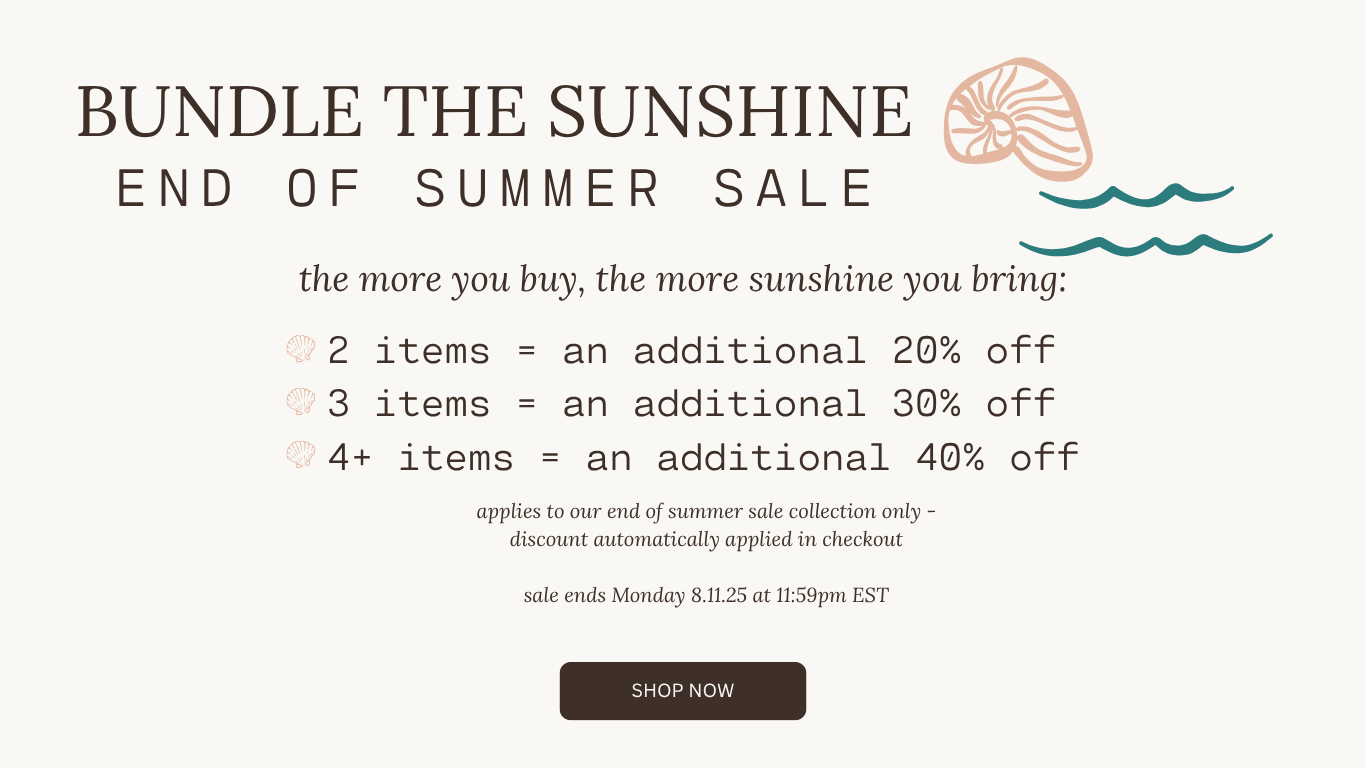Click the '4+ items = an additional 40% off' line
Viewport: 1366px width, 768px height.
pyautogui.click(x=704, y=458)
